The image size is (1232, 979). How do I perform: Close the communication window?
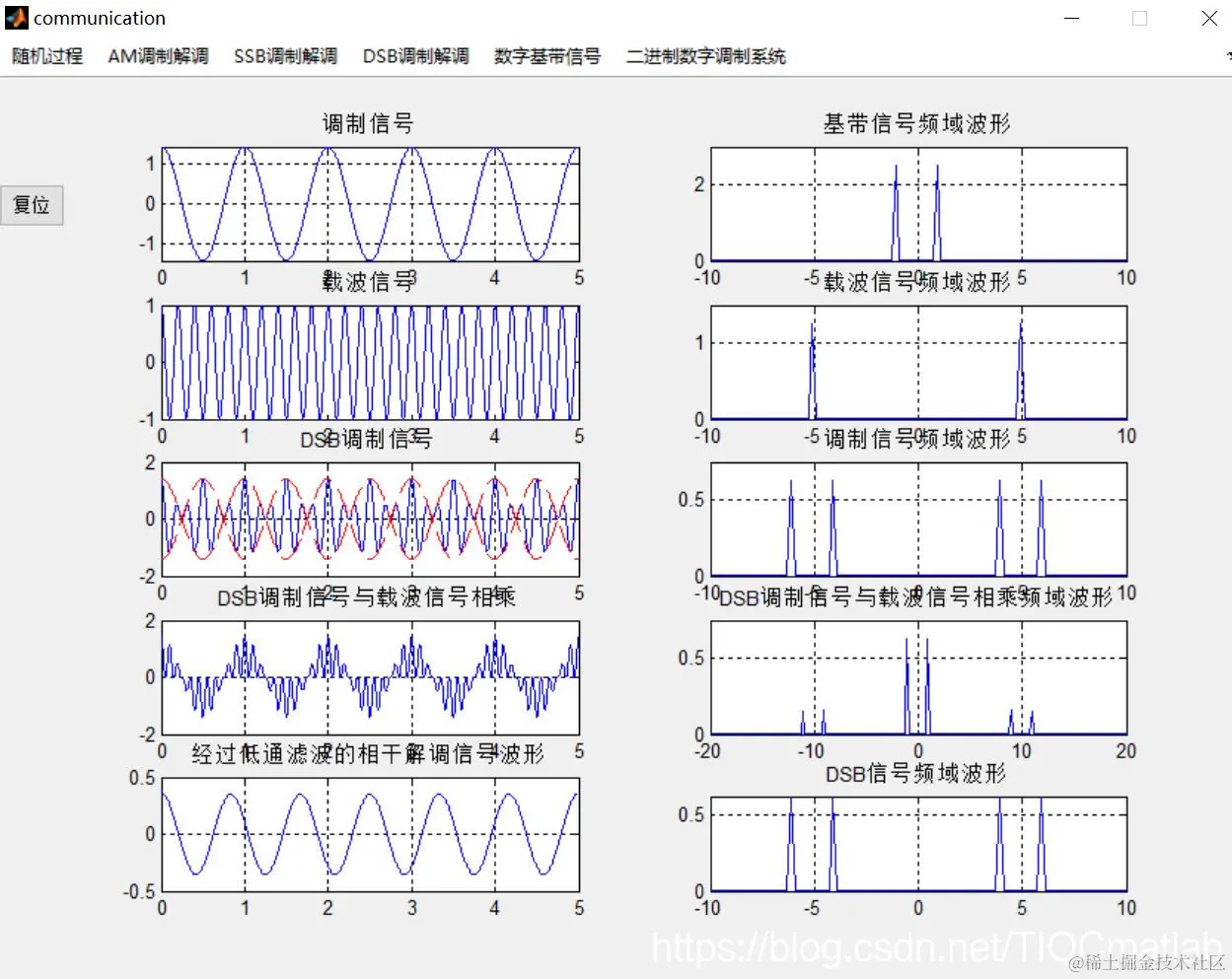point(1209,19)
